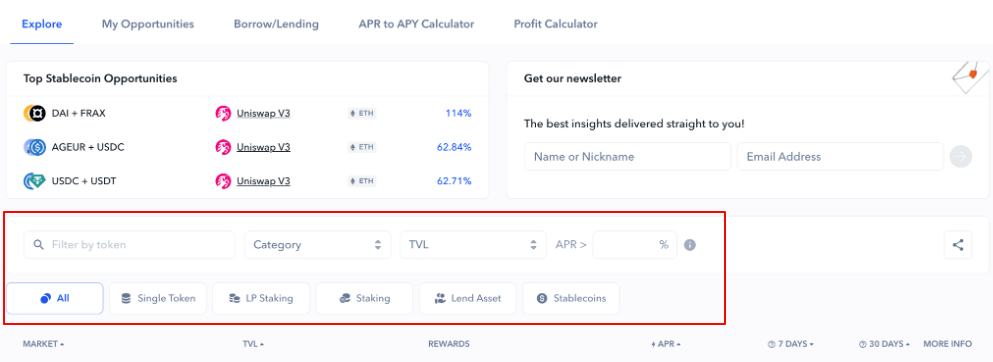This screenshot has height=362, width=993.
Task: Click the DAI + FRAX token icon
Action: (33, 113)
